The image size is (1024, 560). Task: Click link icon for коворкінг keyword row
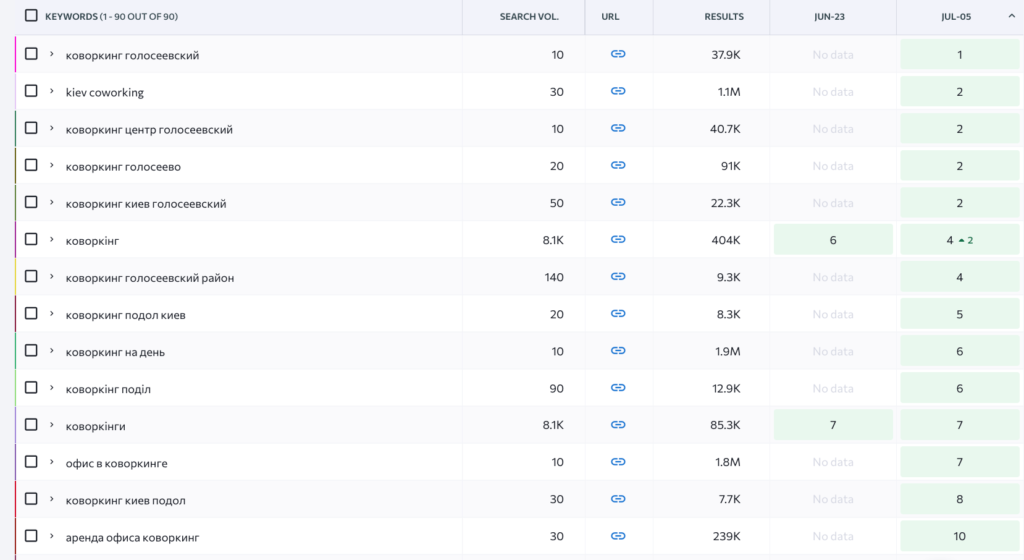618,240
